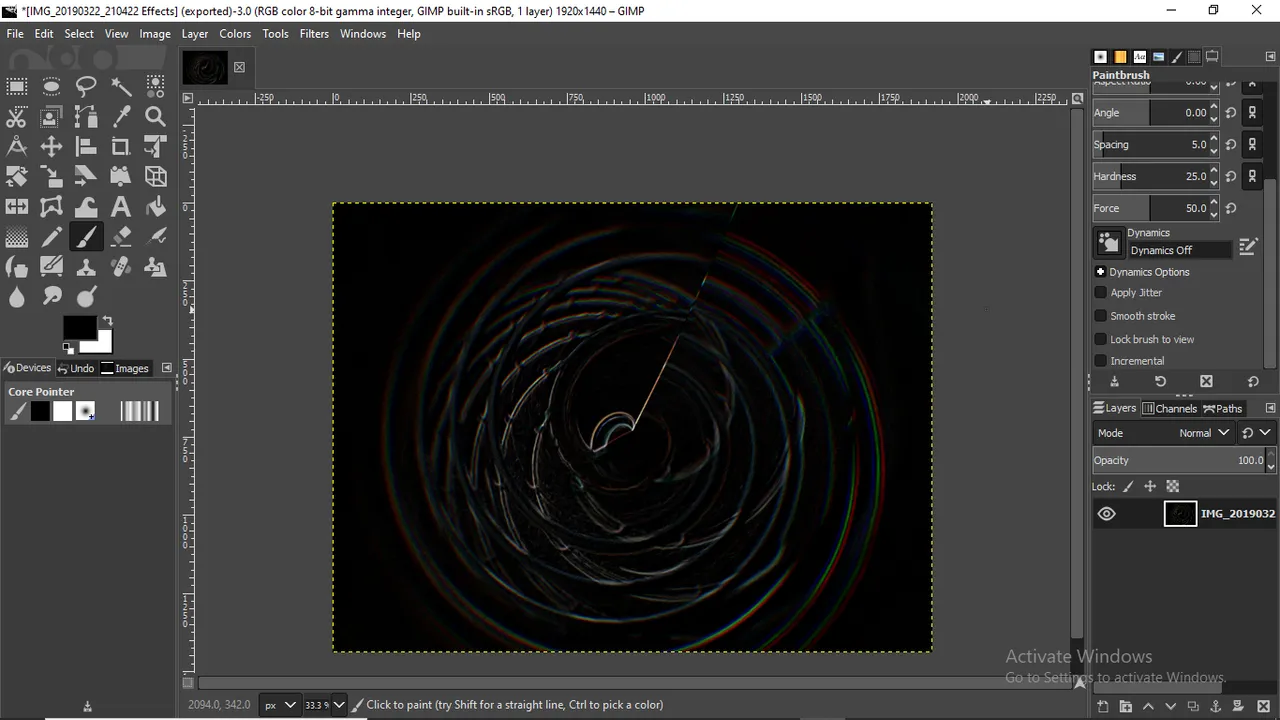This screenshot has height=720, width=1280.
Task: Open the Devices dock tab menu
Action: point(167,368)
